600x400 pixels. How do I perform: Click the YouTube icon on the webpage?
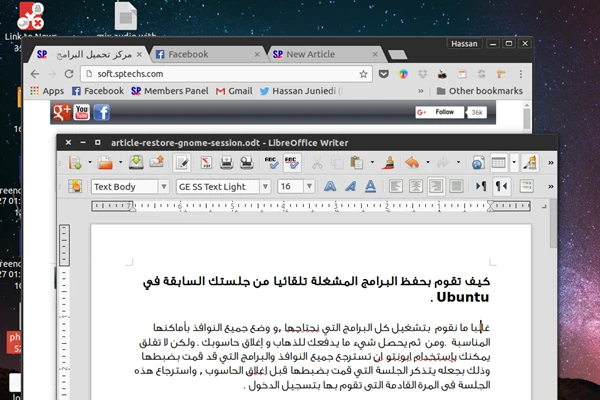pos(82,112)
